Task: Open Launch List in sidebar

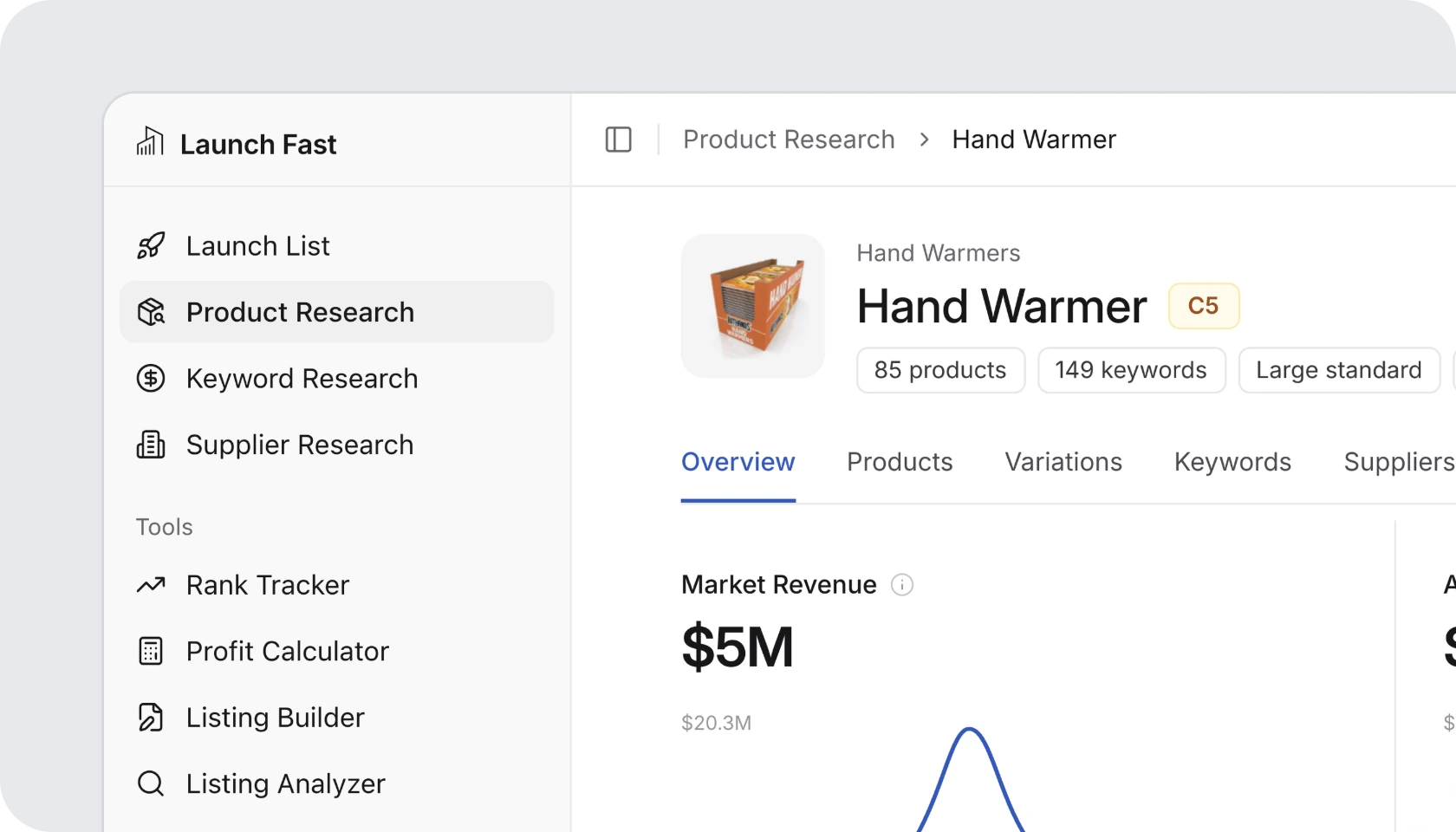Action: click(336, 246)
